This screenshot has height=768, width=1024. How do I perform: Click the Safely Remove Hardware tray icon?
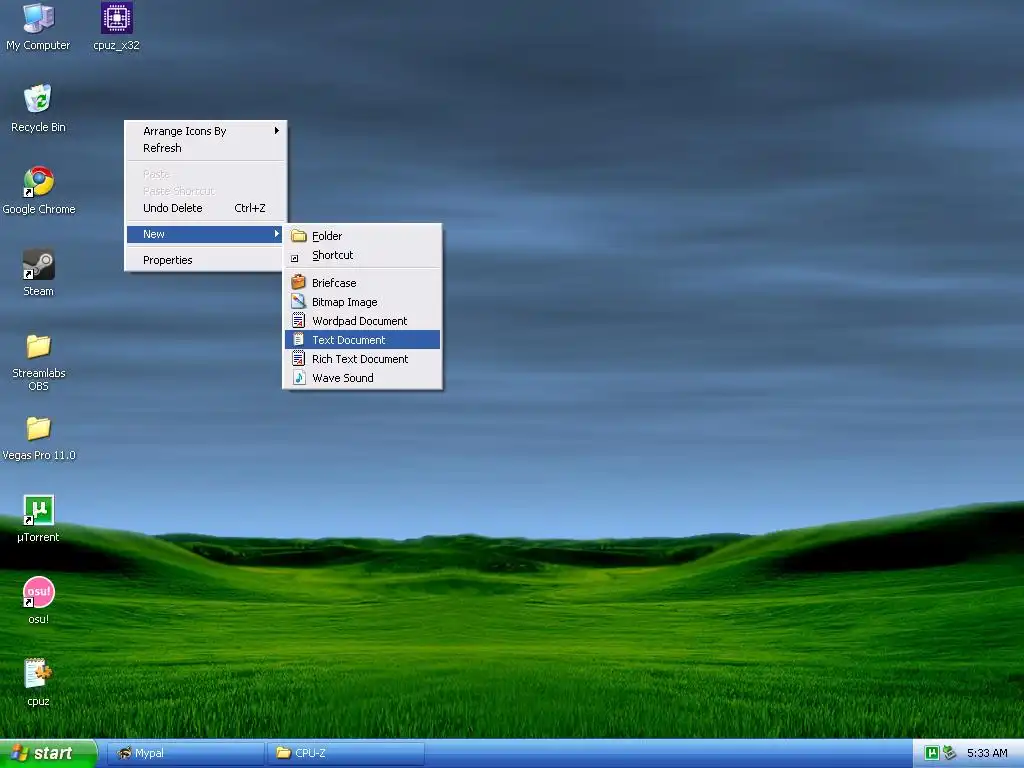point(949,753)
